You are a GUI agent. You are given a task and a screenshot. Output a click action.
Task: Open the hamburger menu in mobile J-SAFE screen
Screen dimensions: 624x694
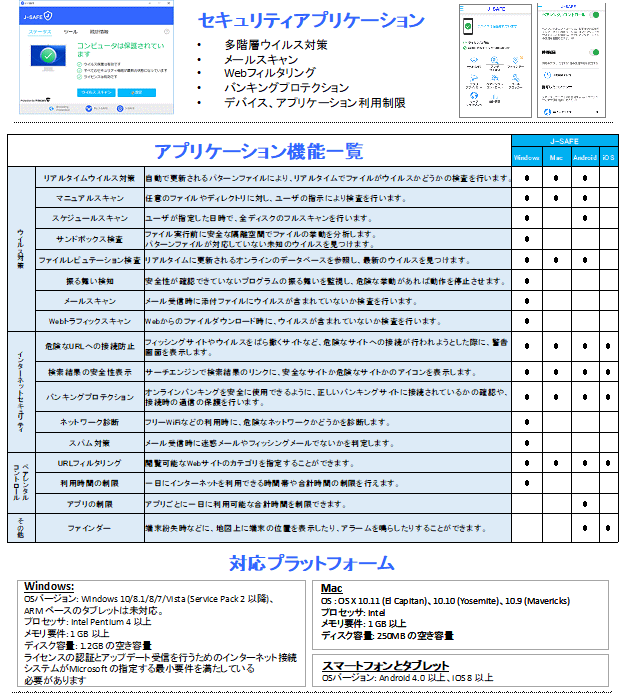[x=462, y=8]
